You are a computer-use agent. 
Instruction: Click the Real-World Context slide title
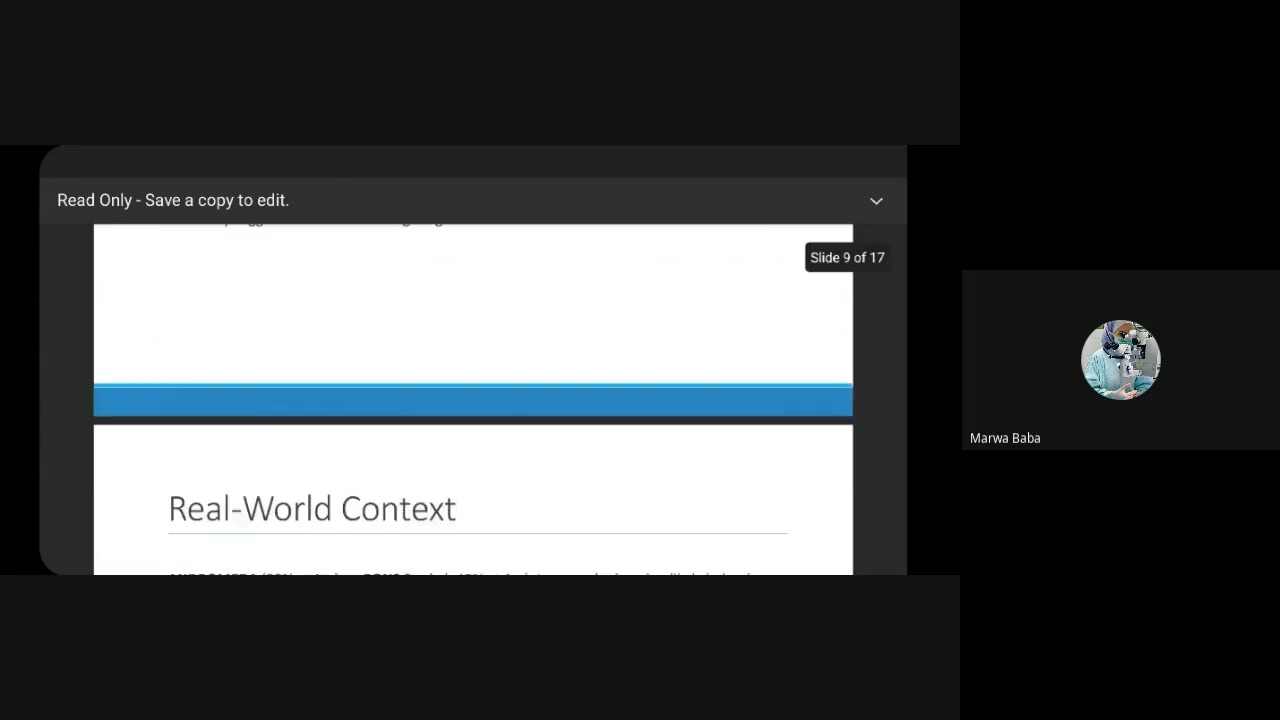point(312,508)
